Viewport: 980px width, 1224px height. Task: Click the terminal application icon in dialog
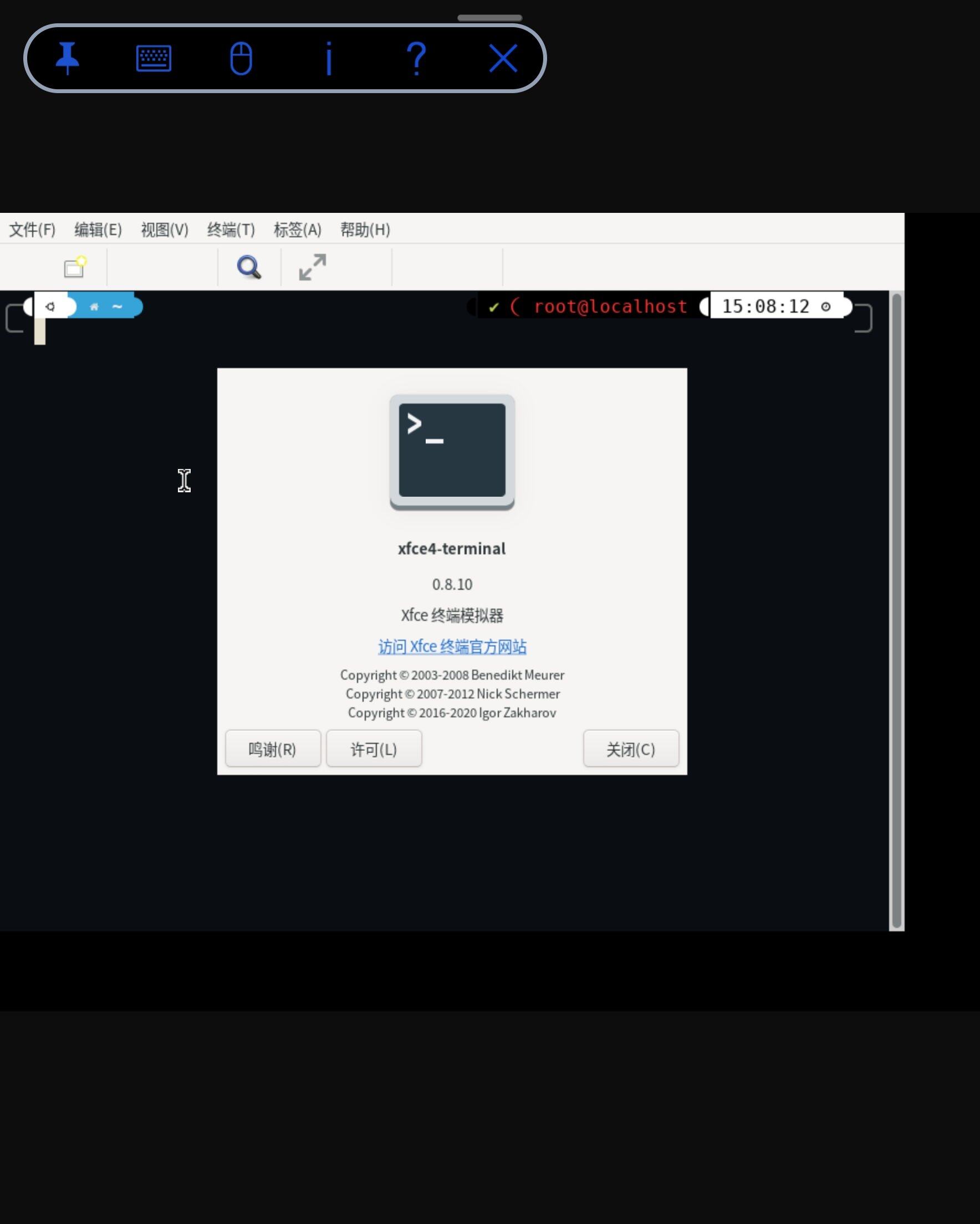pyautogui.click(x=452, y=452)
